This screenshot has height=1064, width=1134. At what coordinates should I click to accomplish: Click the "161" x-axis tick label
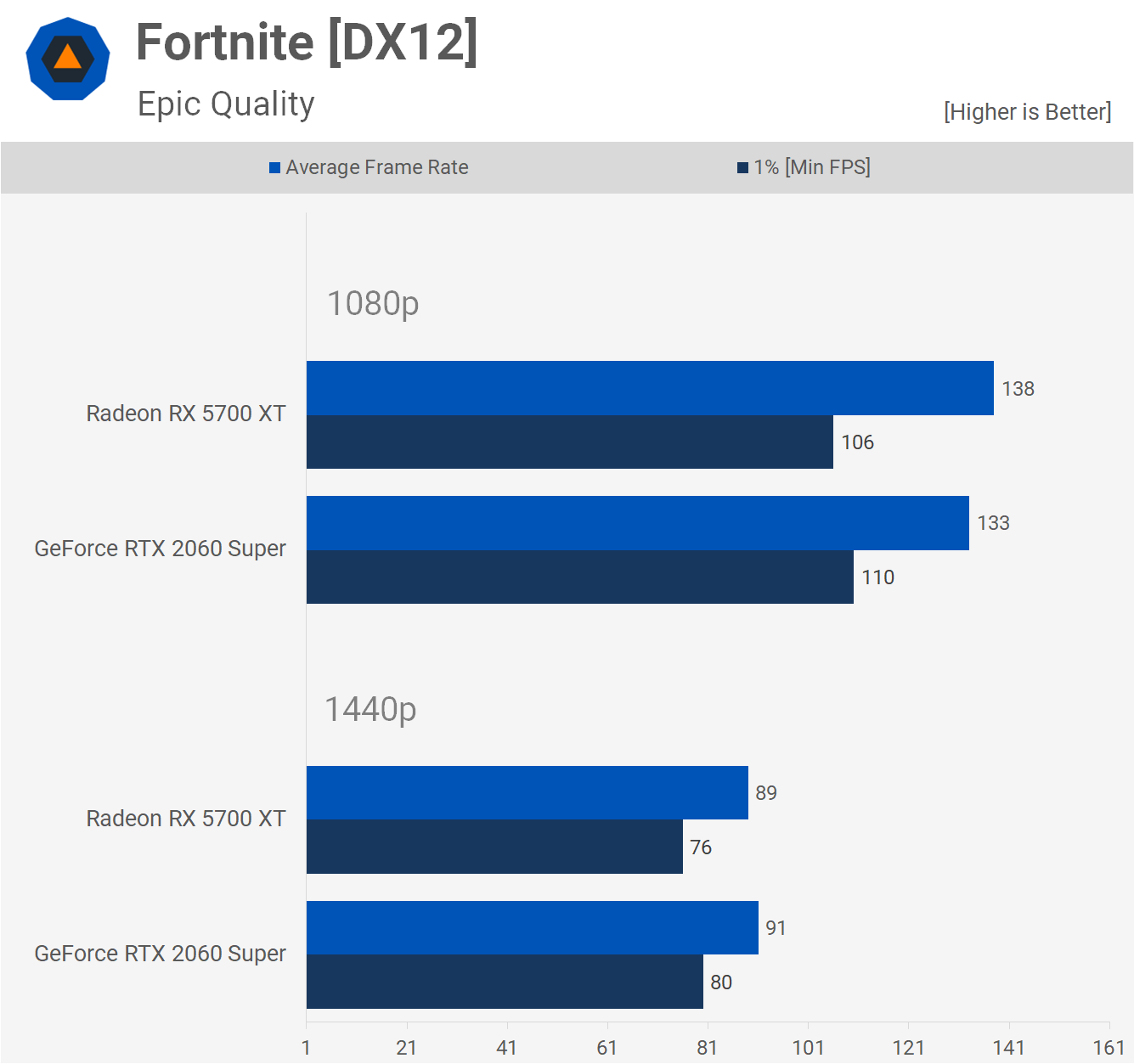(x=1109, y=1048)
